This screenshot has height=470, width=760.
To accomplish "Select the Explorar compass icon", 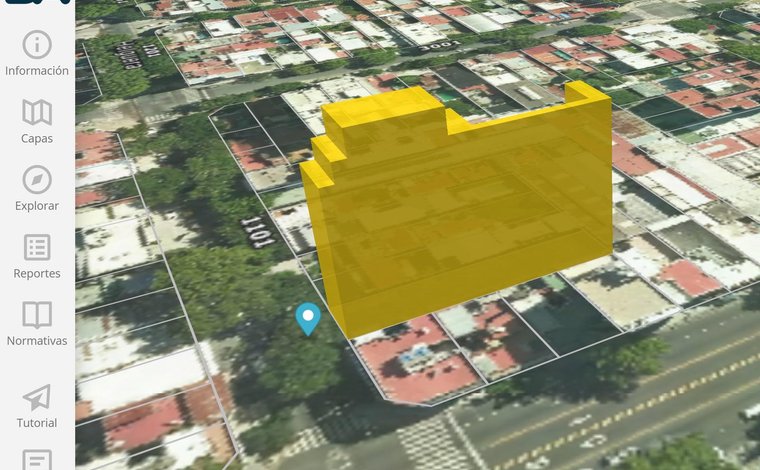I will click(x=37, y=180).
